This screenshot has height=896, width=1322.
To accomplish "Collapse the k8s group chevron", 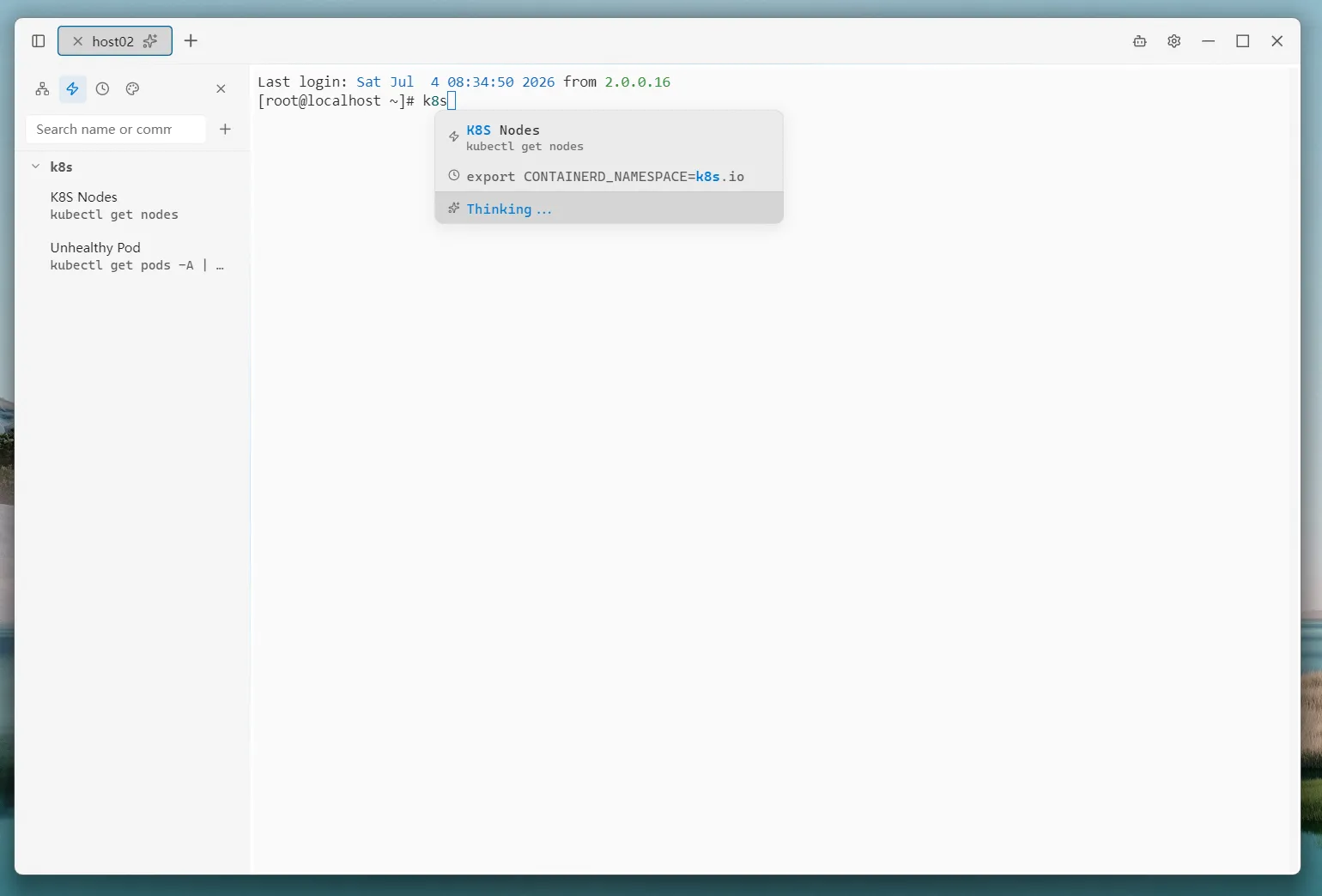I will [x=35, y=166].
